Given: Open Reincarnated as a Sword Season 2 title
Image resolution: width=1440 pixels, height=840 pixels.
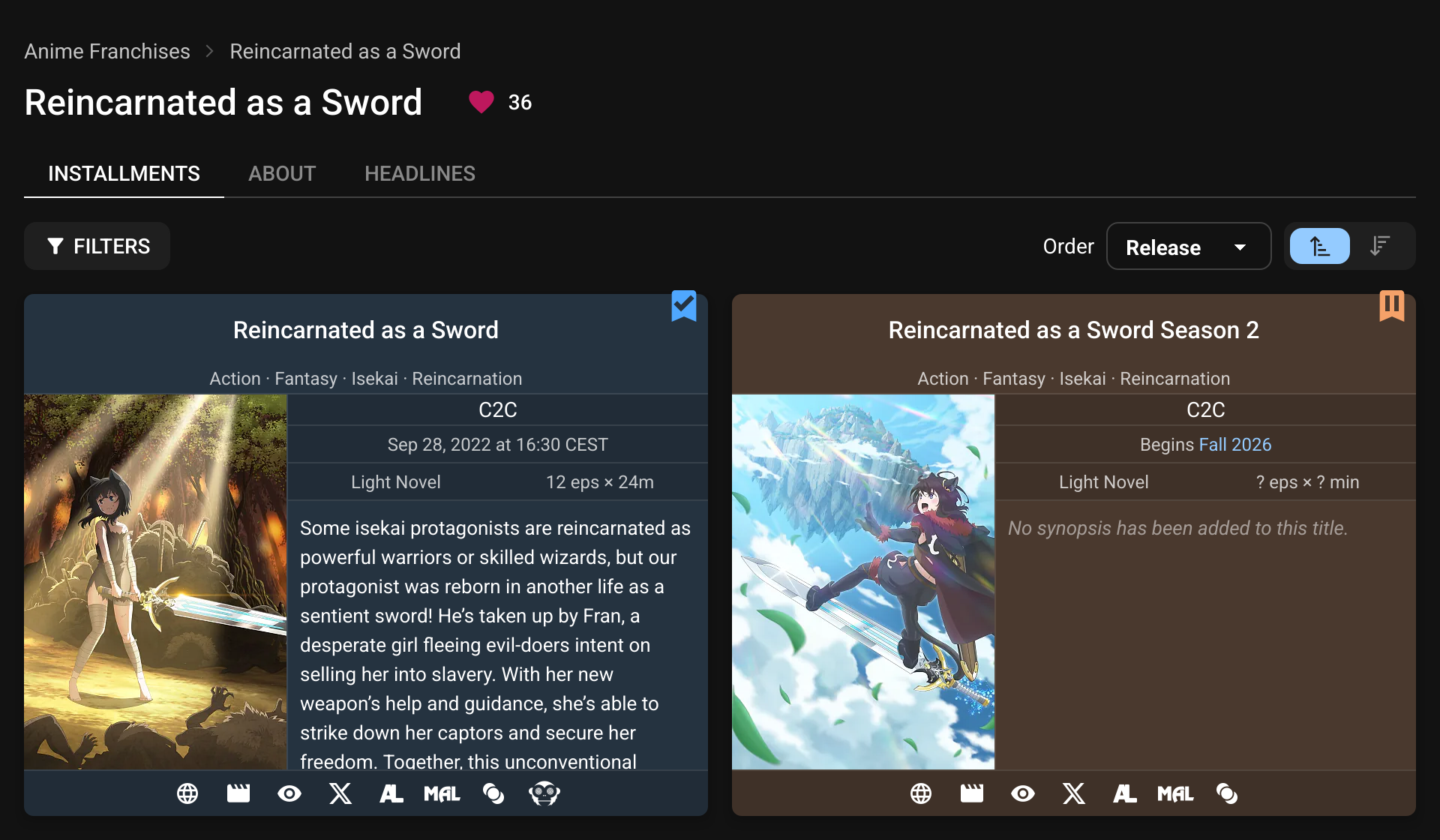Looking at the screenshot, I should pos(1074,330).
